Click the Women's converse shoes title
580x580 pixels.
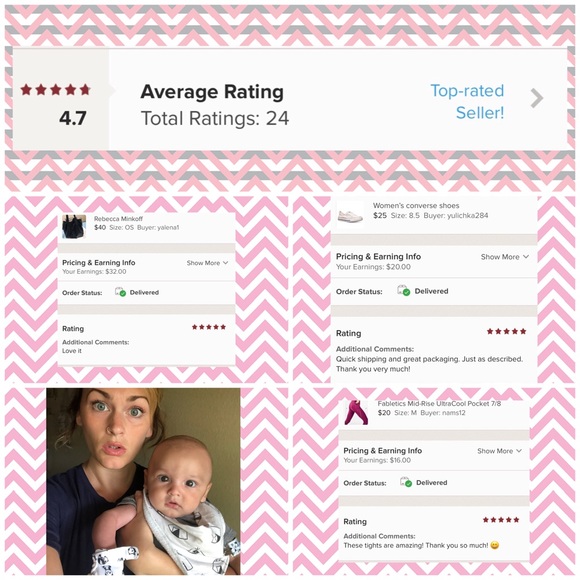(416, 206)
